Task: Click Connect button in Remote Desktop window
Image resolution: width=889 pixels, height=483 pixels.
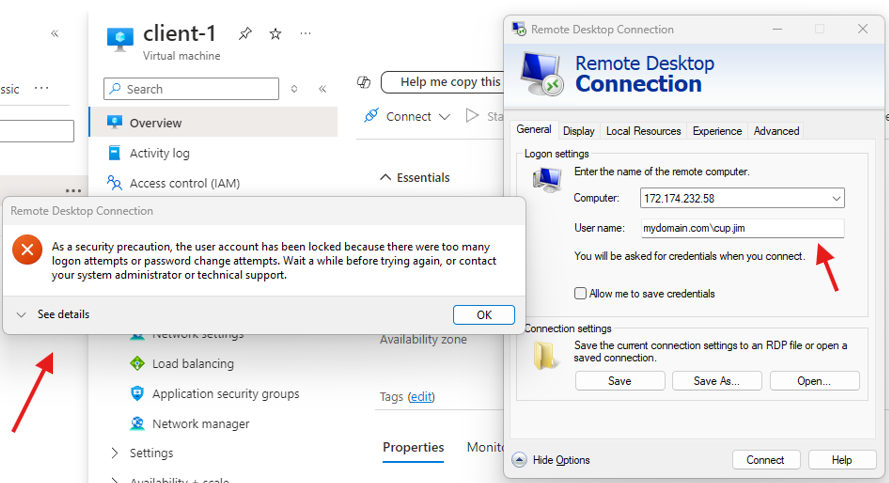Action: coord(765,460)
